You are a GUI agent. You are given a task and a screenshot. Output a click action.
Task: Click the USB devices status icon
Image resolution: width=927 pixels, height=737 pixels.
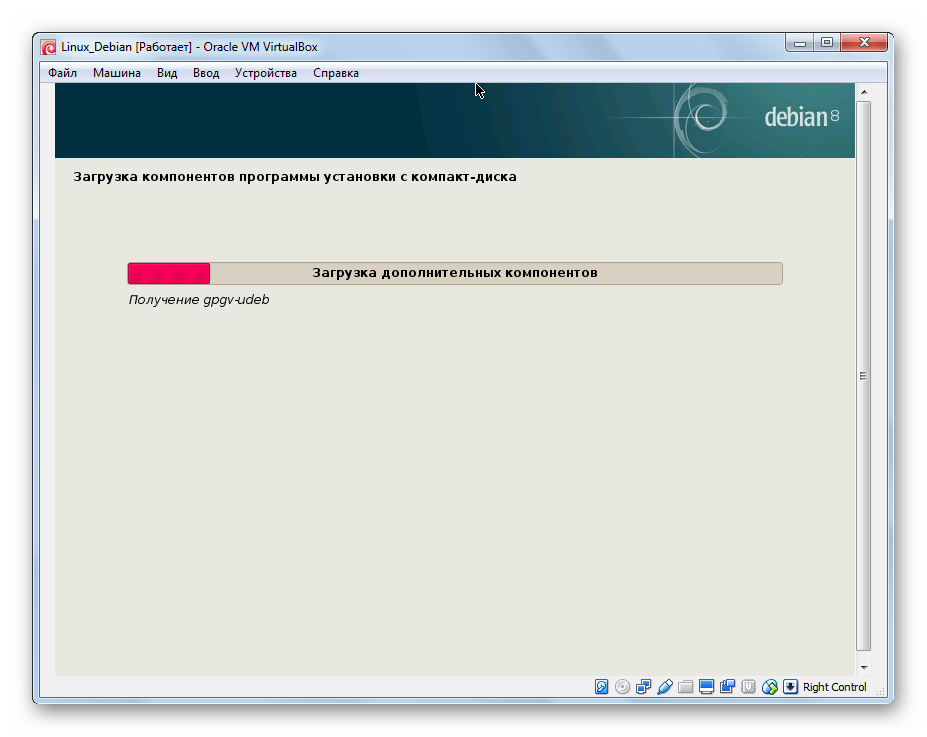[664, 687]
